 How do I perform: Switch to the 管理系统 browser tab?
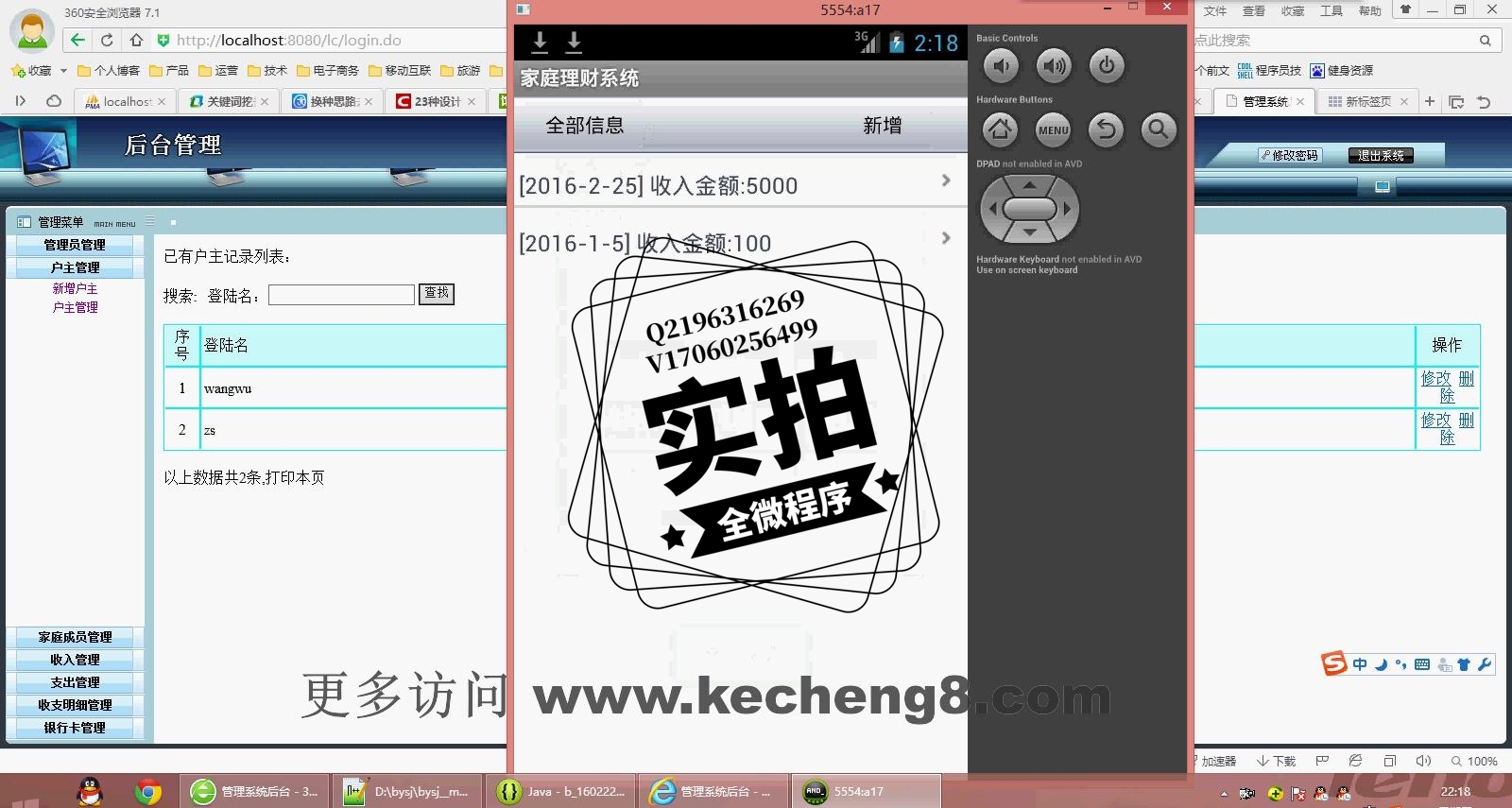(1264, 101)
